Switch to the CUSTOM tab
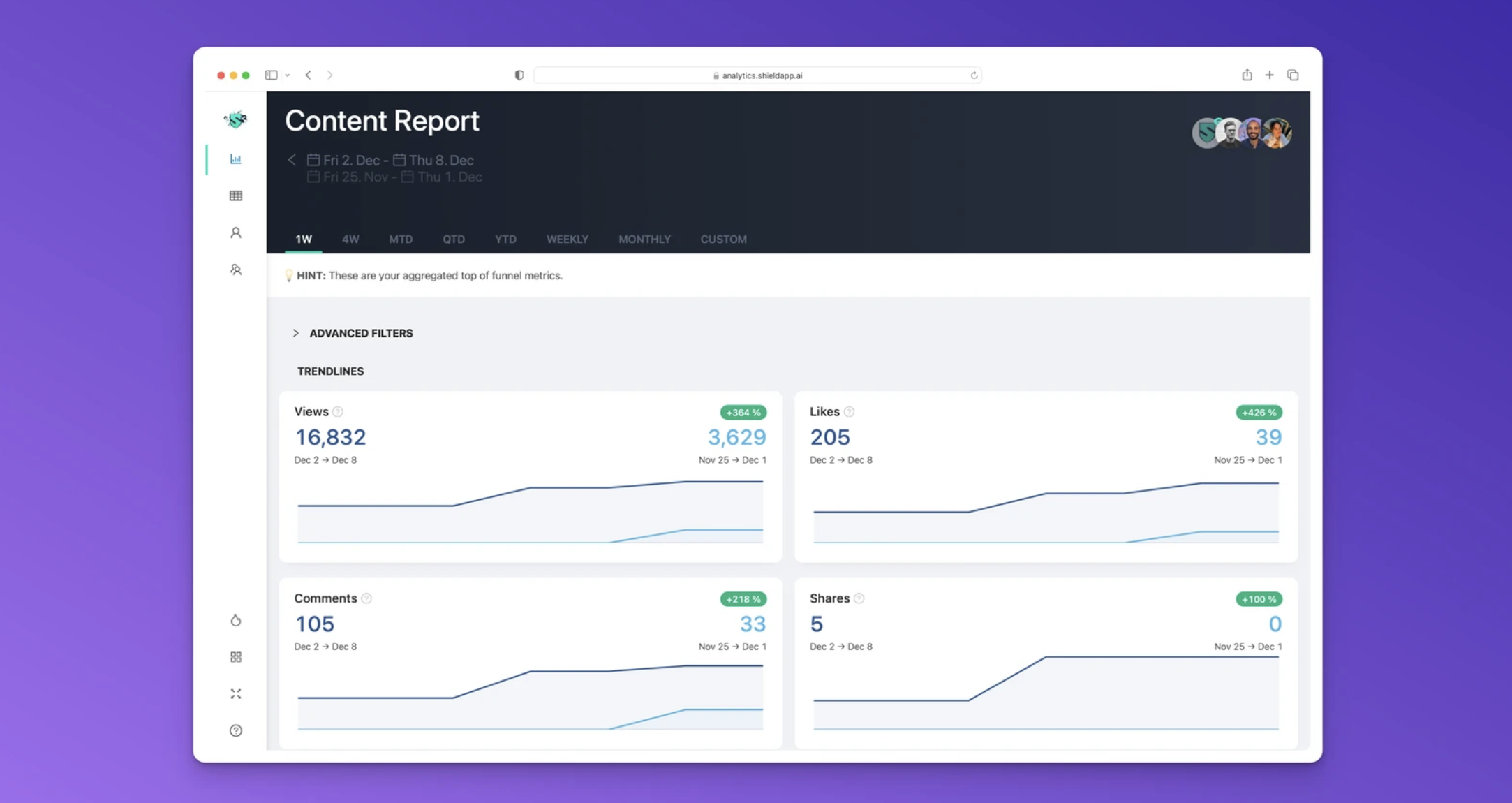This screenshot has width=1512, height=803. pos(724,239)
